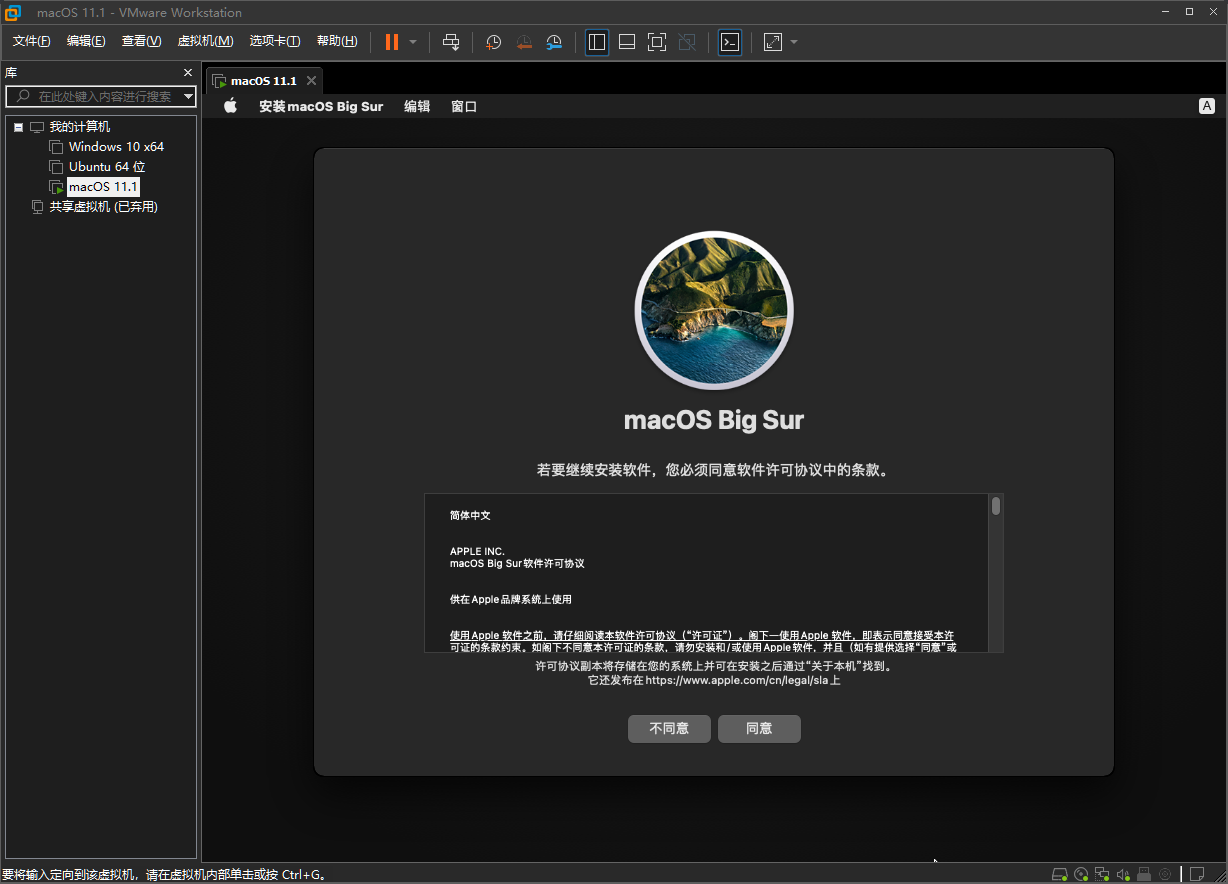Click the sound card status icon
1228x884 pixels.
(1123, 874)
